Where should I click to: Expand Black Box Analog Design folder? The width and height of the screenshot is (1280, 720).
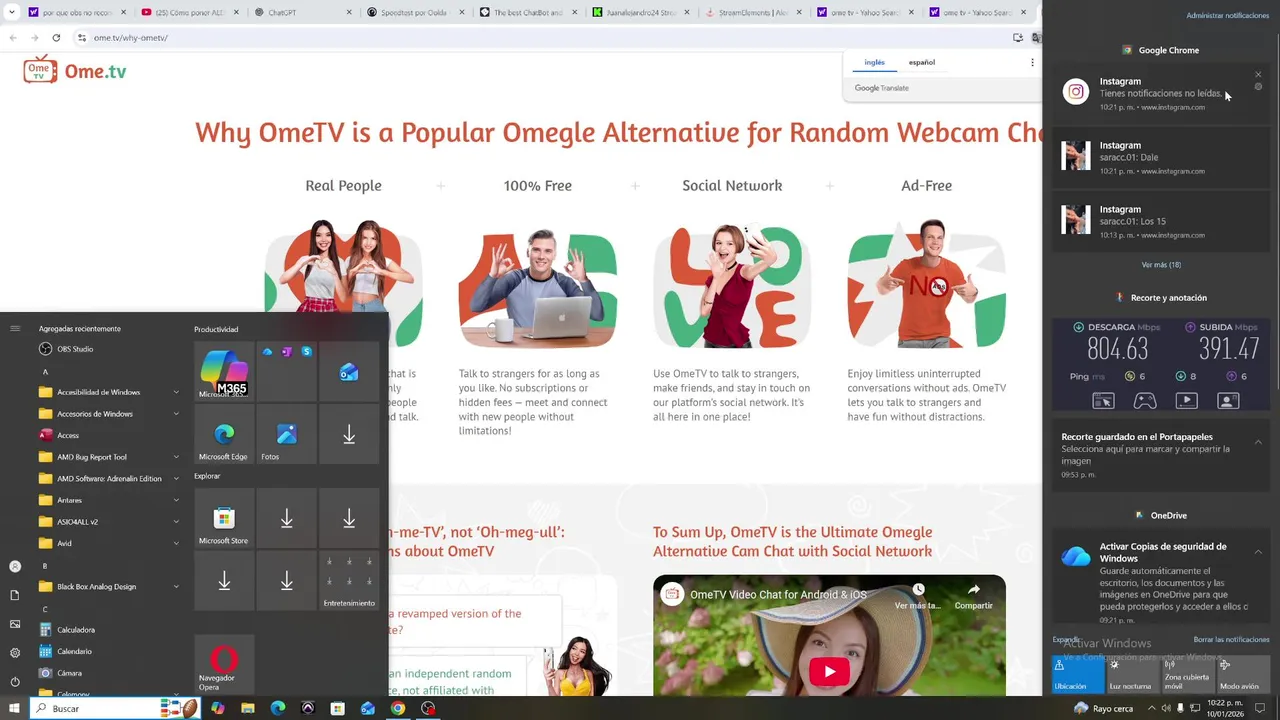click(110, 586)
